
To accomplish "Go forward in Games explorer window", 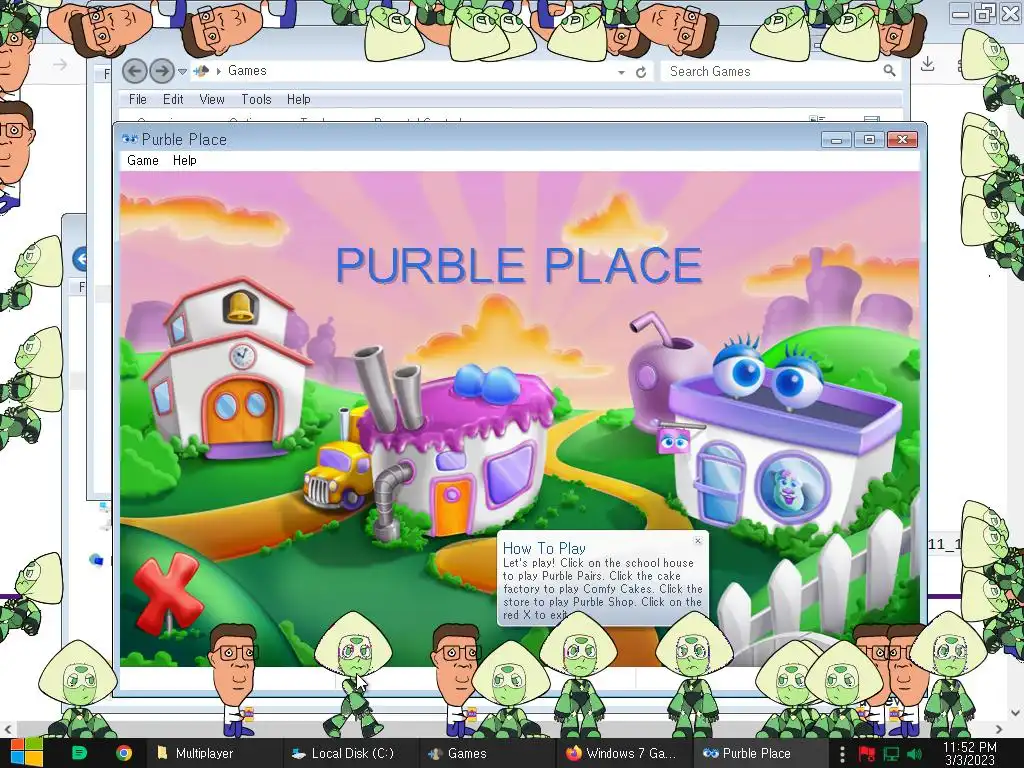I will tap(162, 71).
